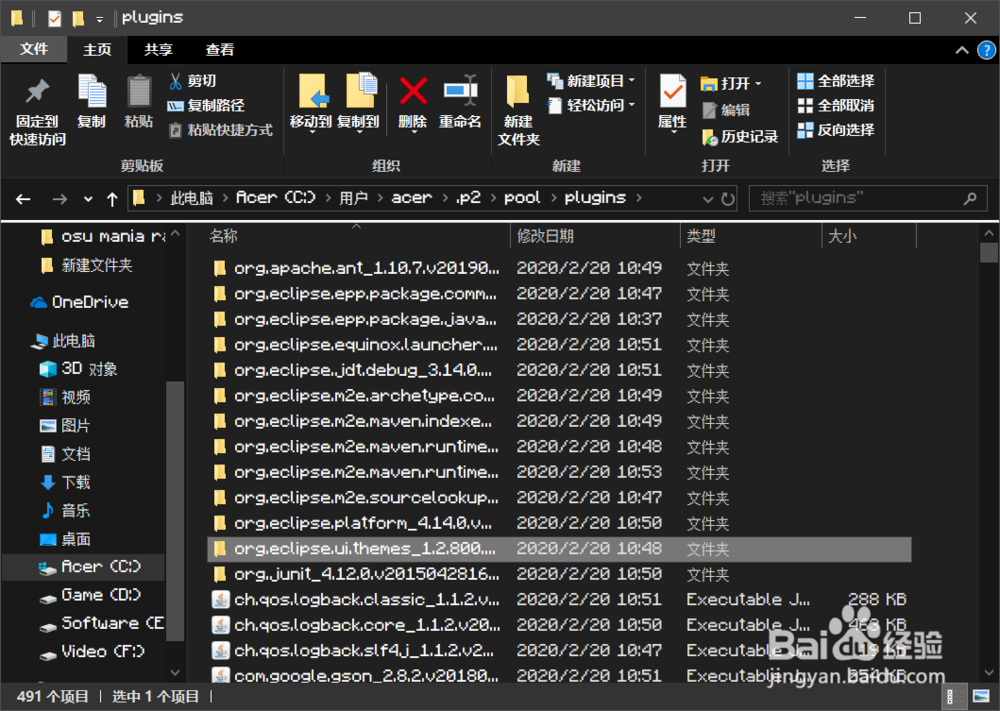1000x711 pixels.
Task: Sort by the Type (类型) column header
Action: click(x=700, y=237)
